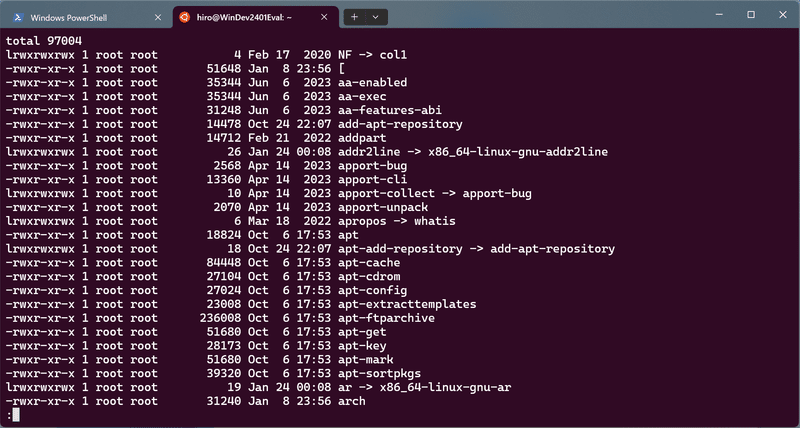This screenshot has height=428, width=800.
Task: Click the file size value 84448
Action: tap(224, 263)
